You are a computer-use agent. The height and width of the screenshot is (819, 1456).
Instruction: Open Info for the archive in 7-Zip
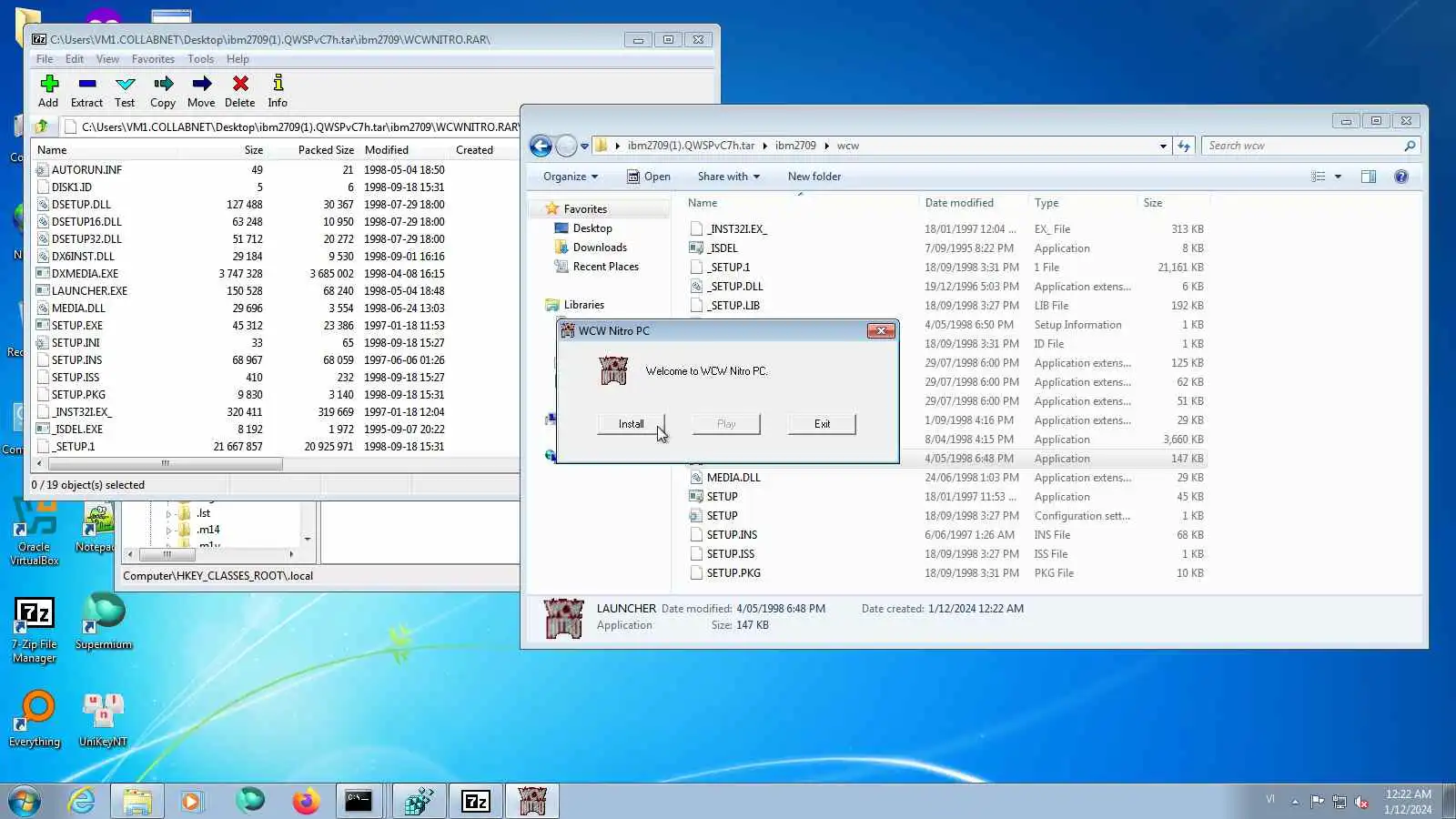pos(278,91)
